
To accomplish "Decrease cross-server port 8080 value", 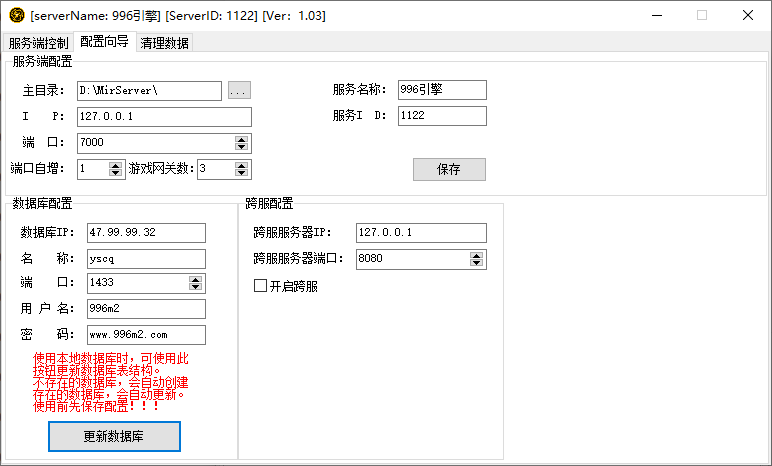I will [477, 264].
